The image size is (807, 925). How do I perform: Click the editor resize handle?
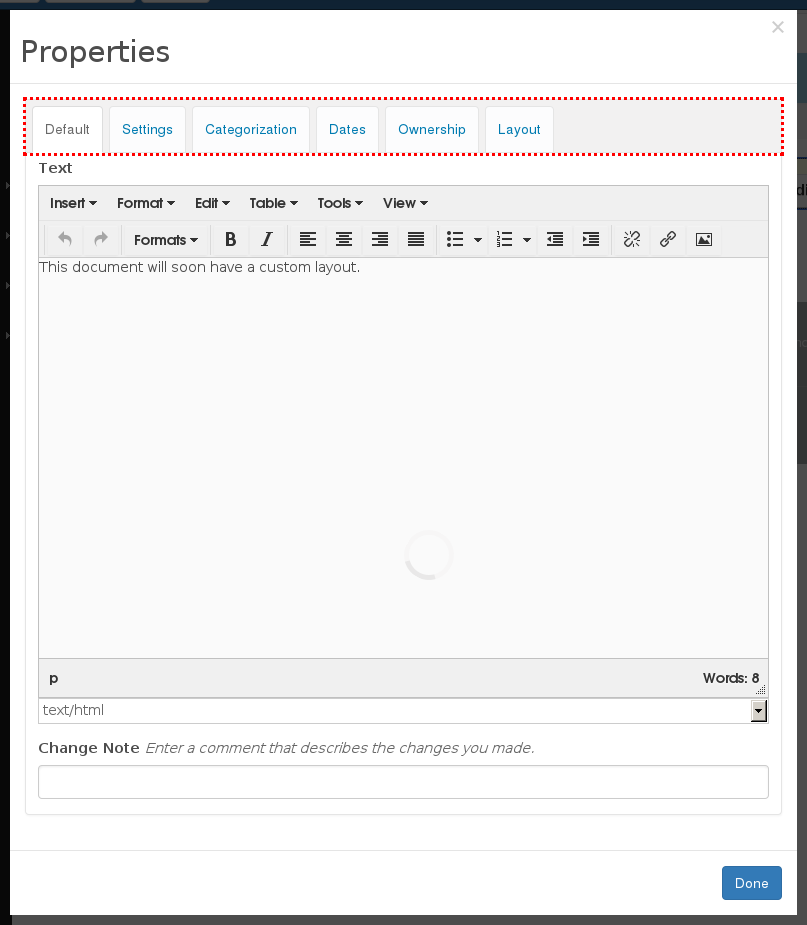762,690
